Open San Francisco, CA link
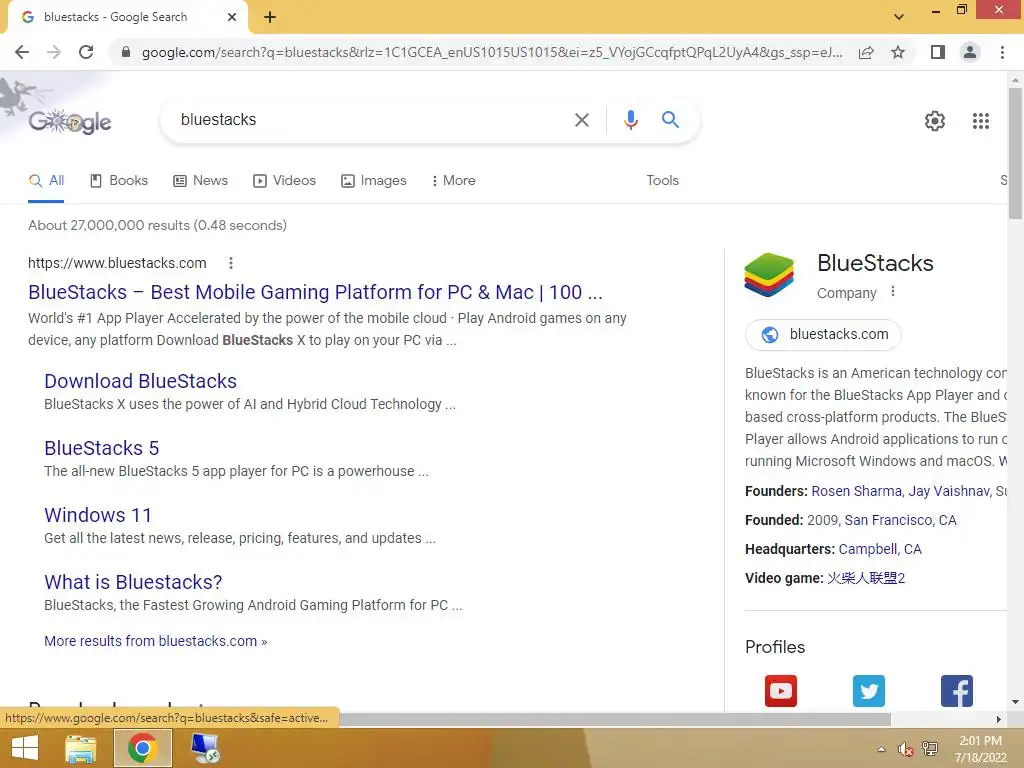The height and width of the screenshot is (768, 1024). click(x=900, y=520)
